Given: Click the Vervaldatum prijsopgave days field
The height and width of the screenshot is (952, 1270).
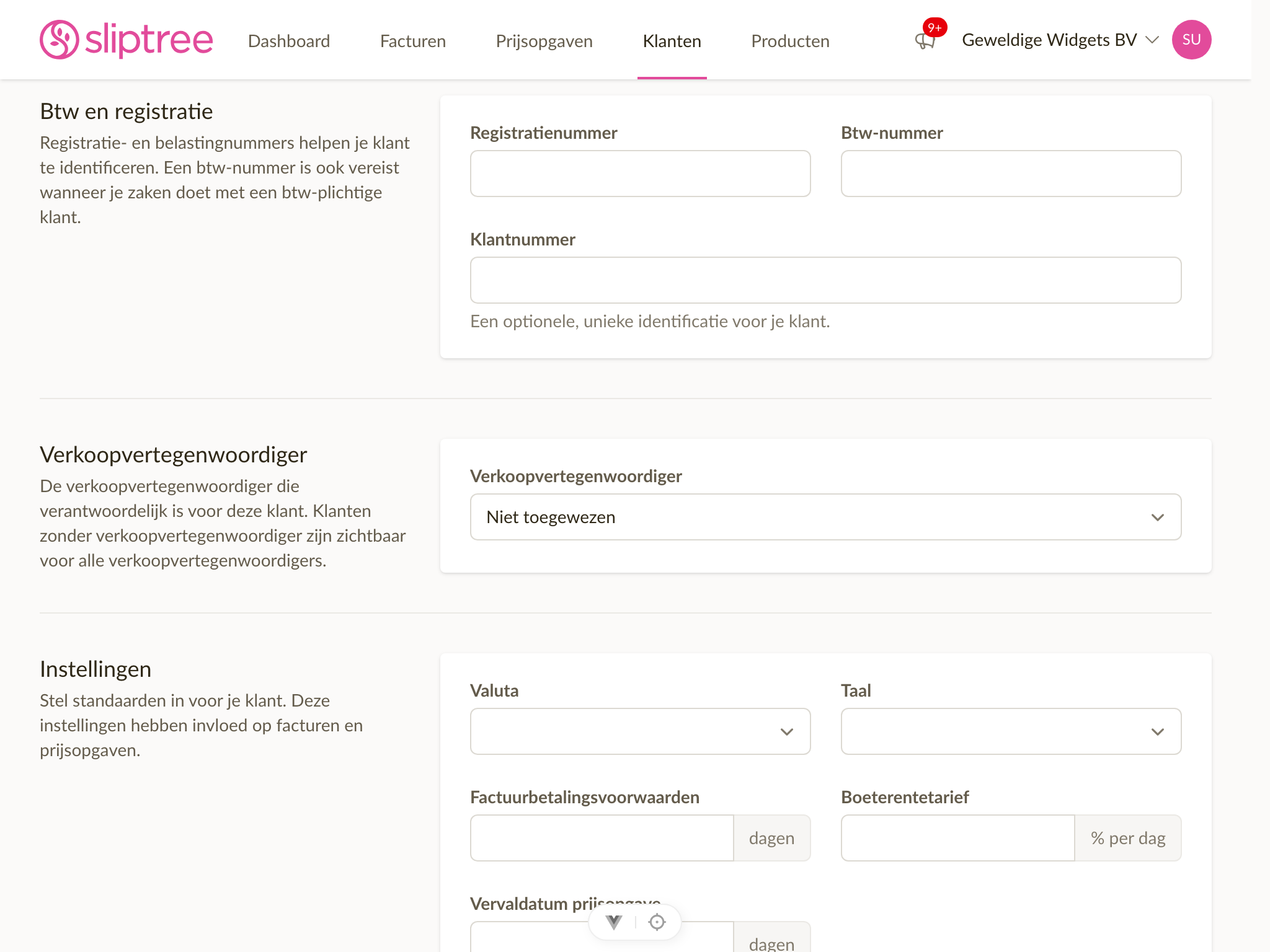Looking at the screenshot, I should click(x=602, y=937).
